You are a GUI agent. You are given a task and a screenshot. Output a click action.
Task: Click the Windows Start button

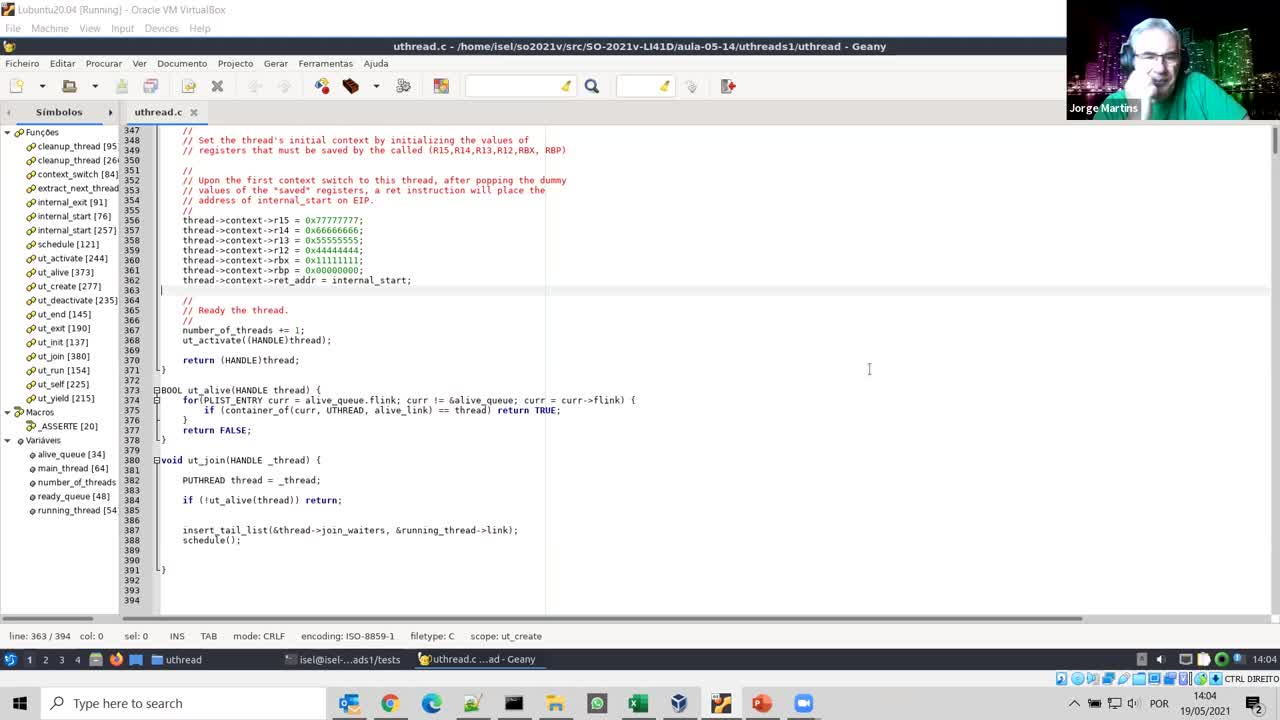19,703
